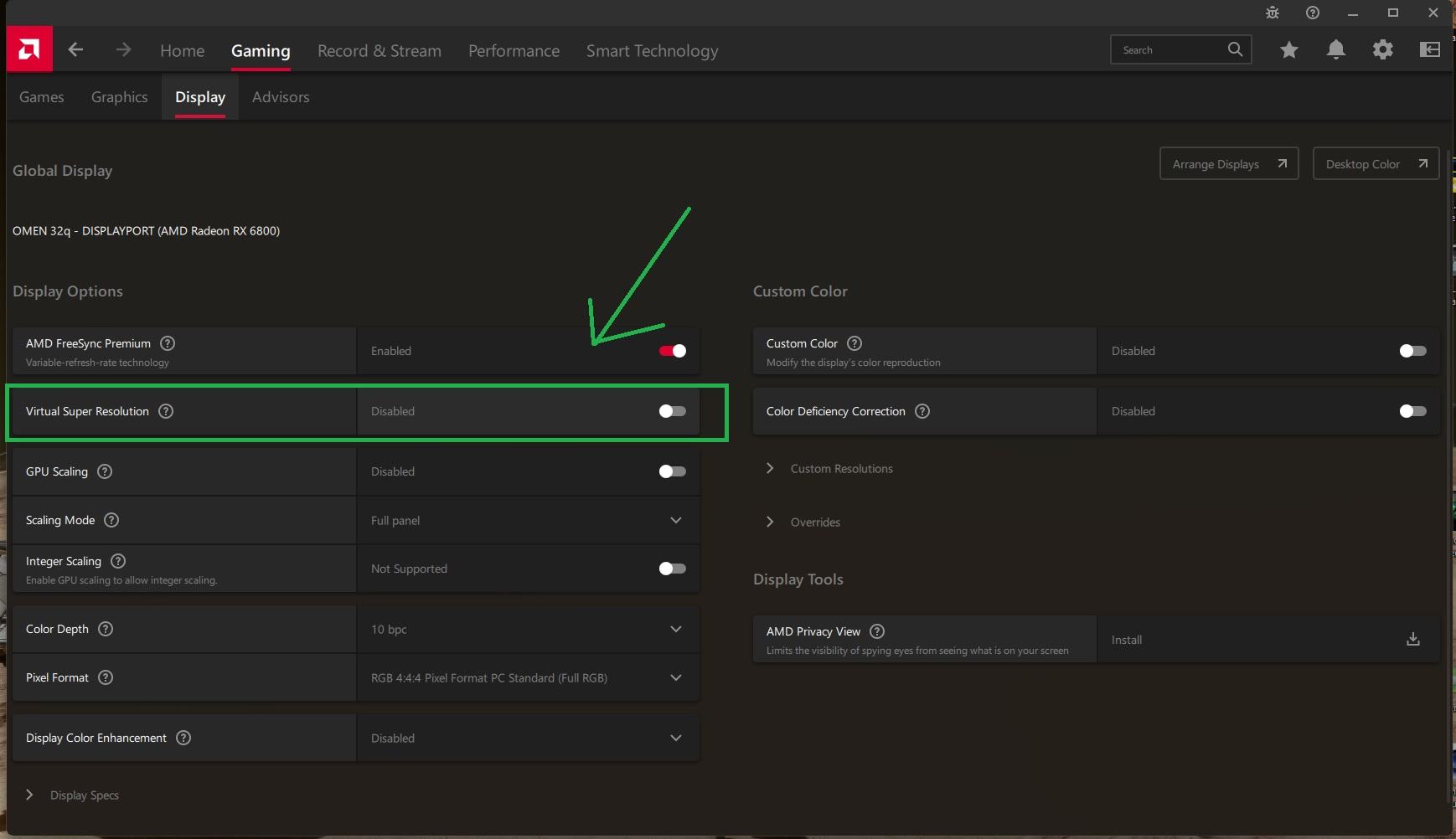
Task: Enable the Color Deficiency Correction toggle
Action: [1413, 411]
